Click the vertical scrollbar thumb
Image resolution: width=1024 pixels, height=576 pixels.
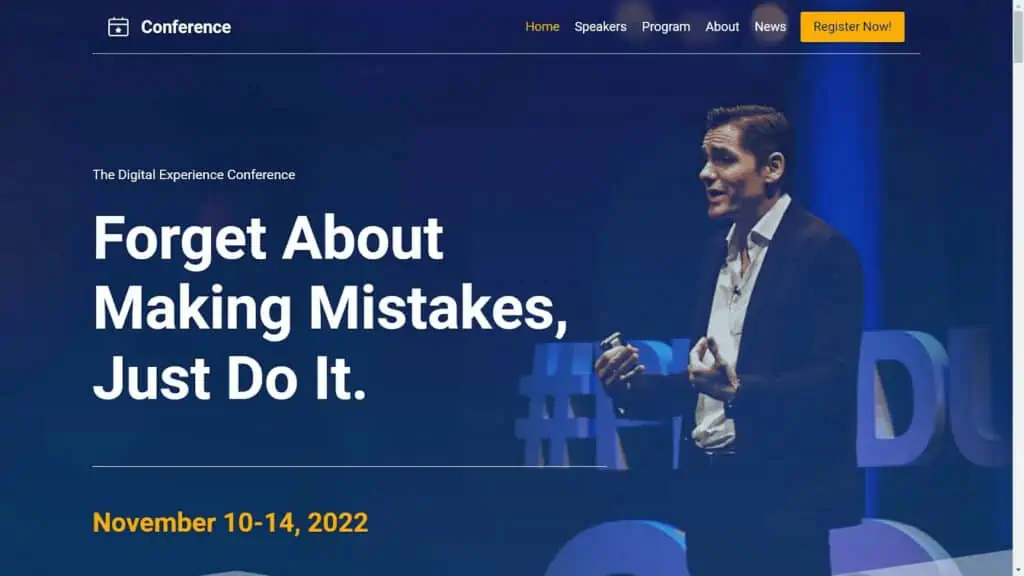(1018, 36)
